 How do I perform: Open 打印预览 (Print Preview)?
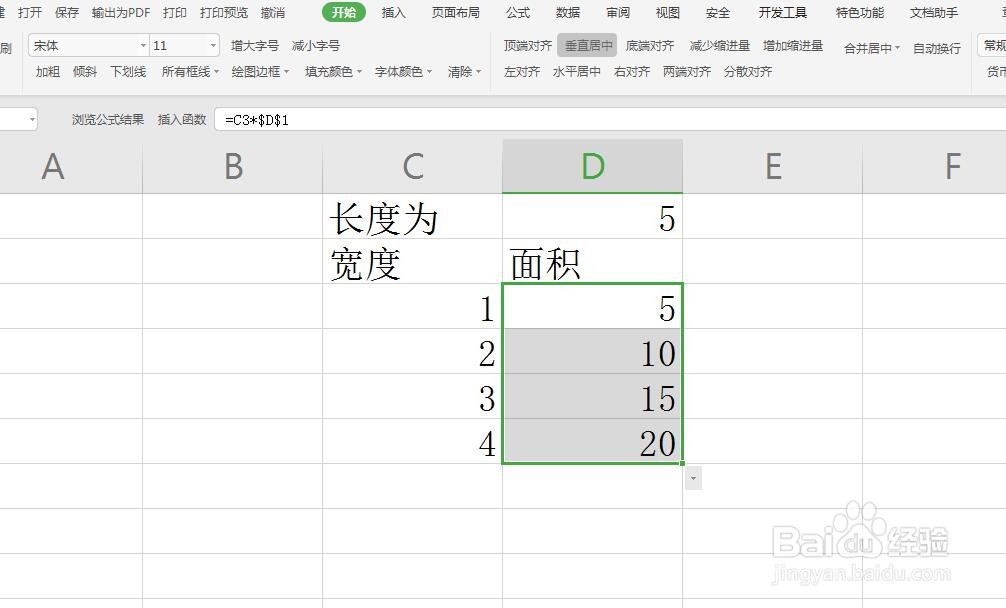click(226, 13)
